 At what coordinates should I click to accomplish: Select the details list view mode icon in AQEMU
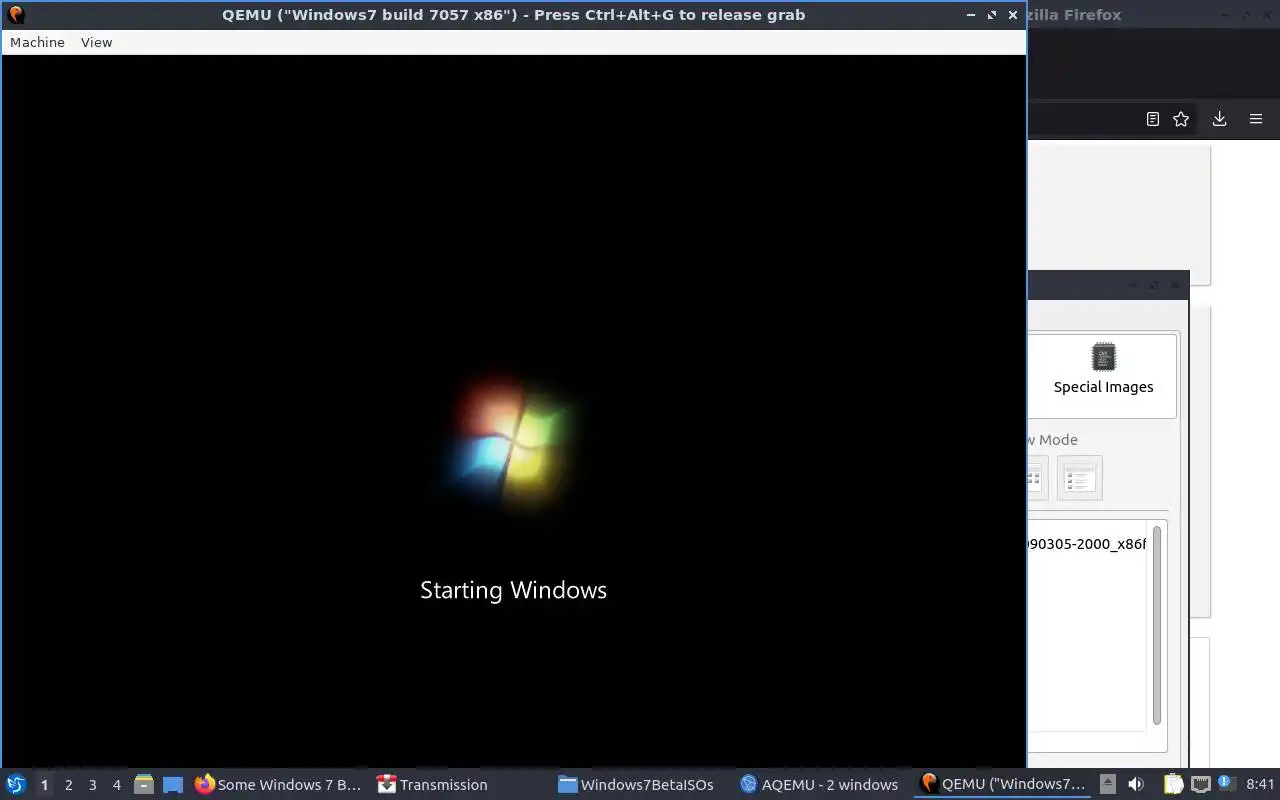pyautogui.click(x=1079, y=478)
